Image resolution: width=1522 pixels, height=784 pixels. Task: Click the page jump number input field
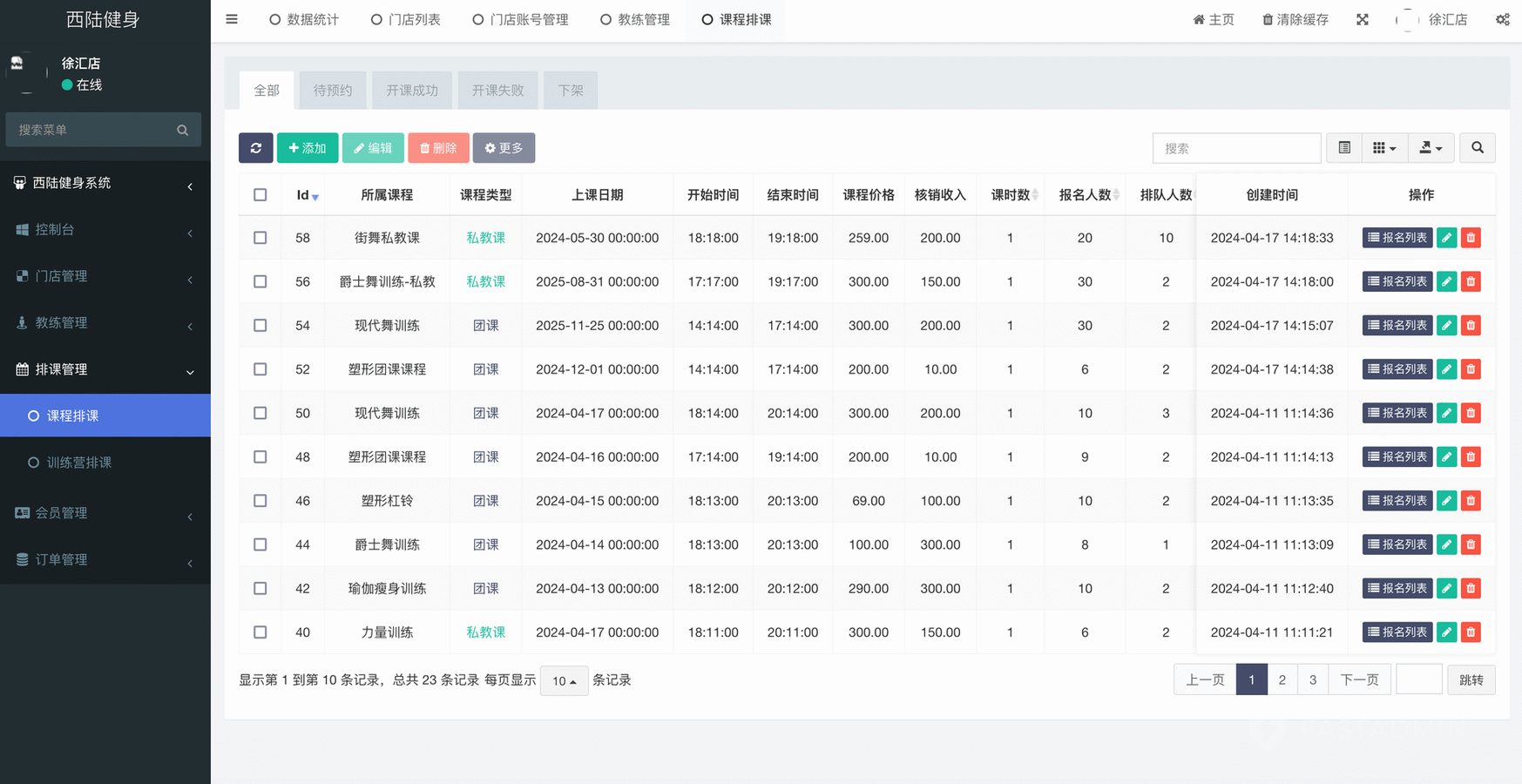[x=1418, y=679]
